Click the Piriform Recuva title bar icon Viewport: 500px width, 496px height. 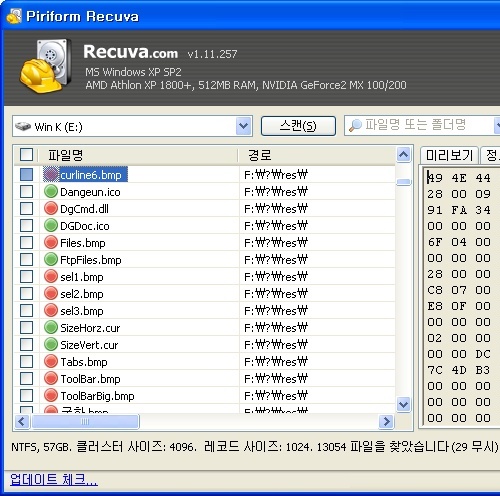tap(14, 16)
